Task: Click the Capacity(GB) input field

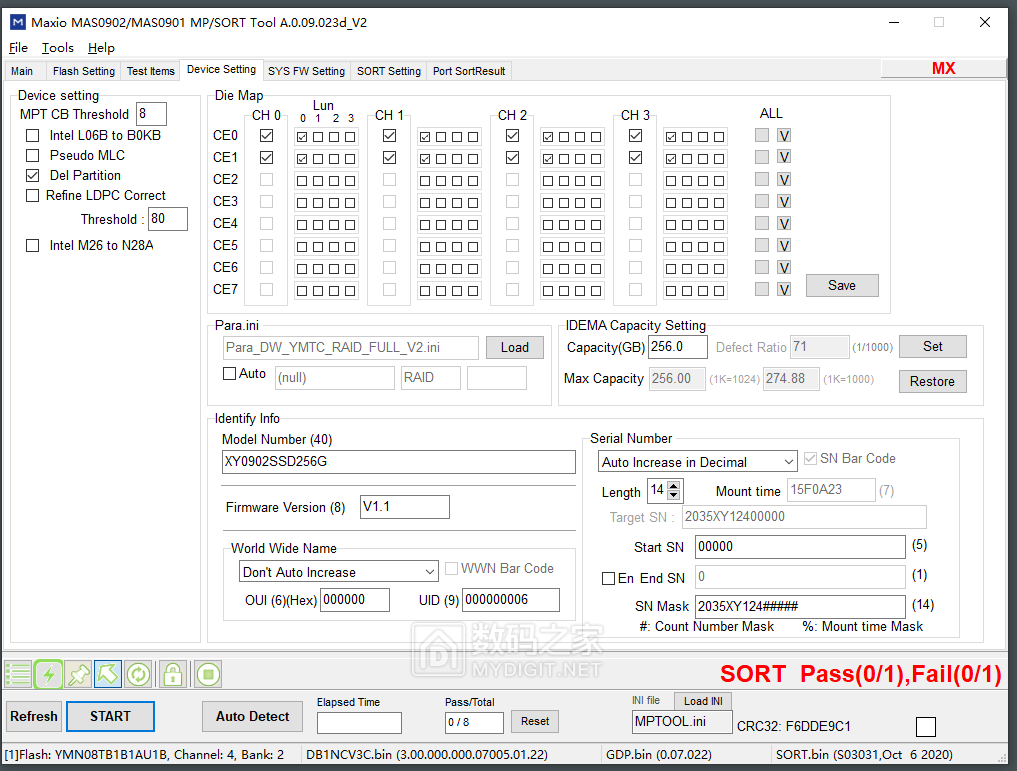Action: pos(678,347)
